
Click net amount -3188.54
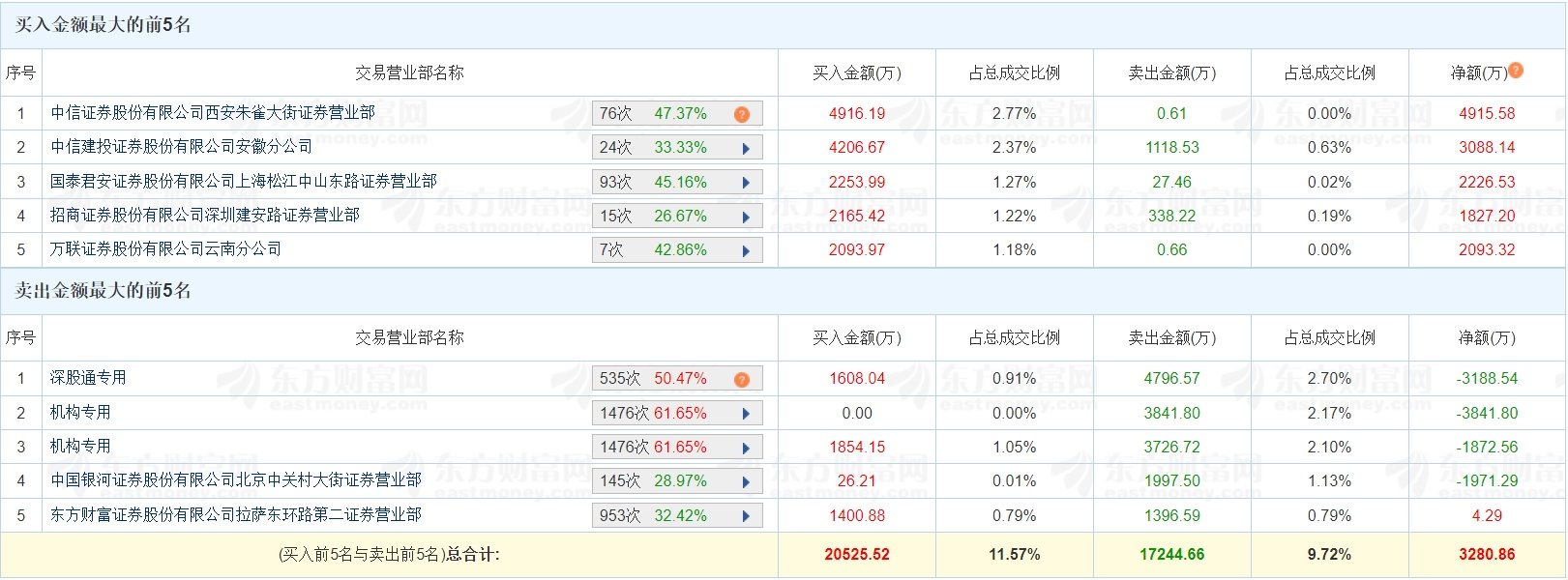1488,379
